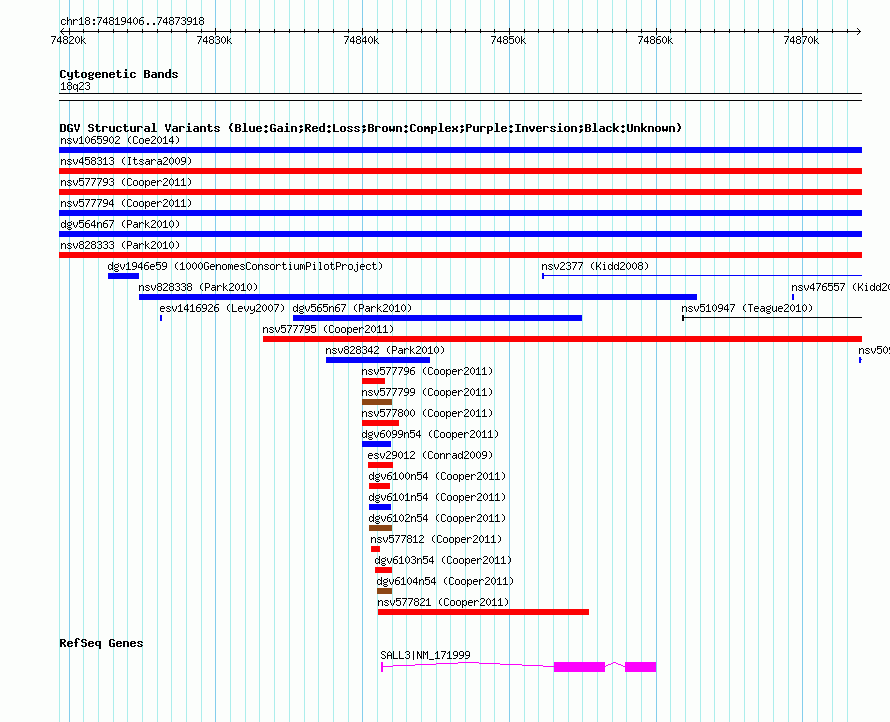Click dgv6100n54 (Cooper2011) label

point(437,476)
